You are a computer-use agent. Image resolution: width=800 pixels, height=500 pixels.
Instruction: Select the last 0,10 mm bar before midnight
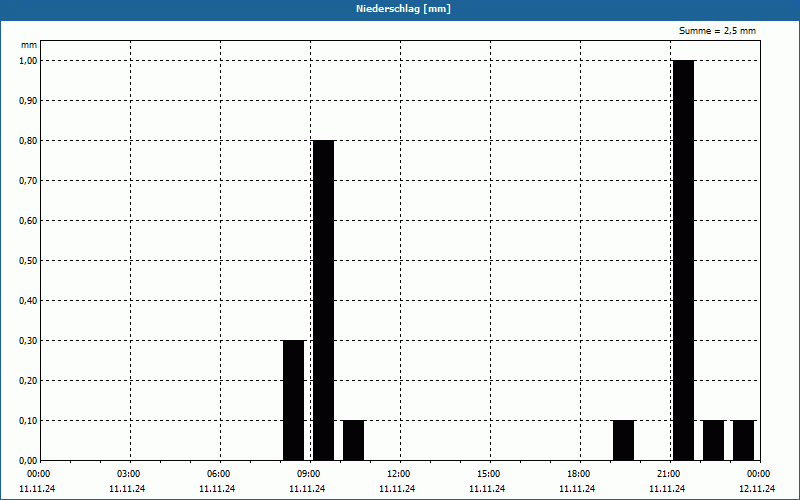[x=744, y=440]
